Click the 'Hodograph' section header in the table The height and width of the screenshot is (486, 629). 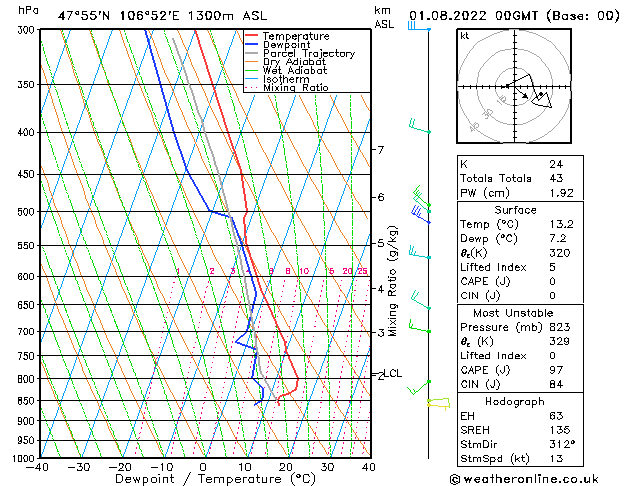[514, 402]
